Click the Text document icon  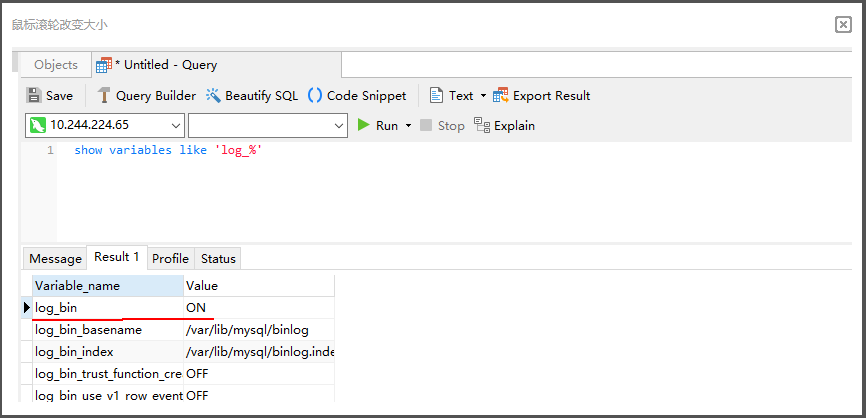[436, 96]
